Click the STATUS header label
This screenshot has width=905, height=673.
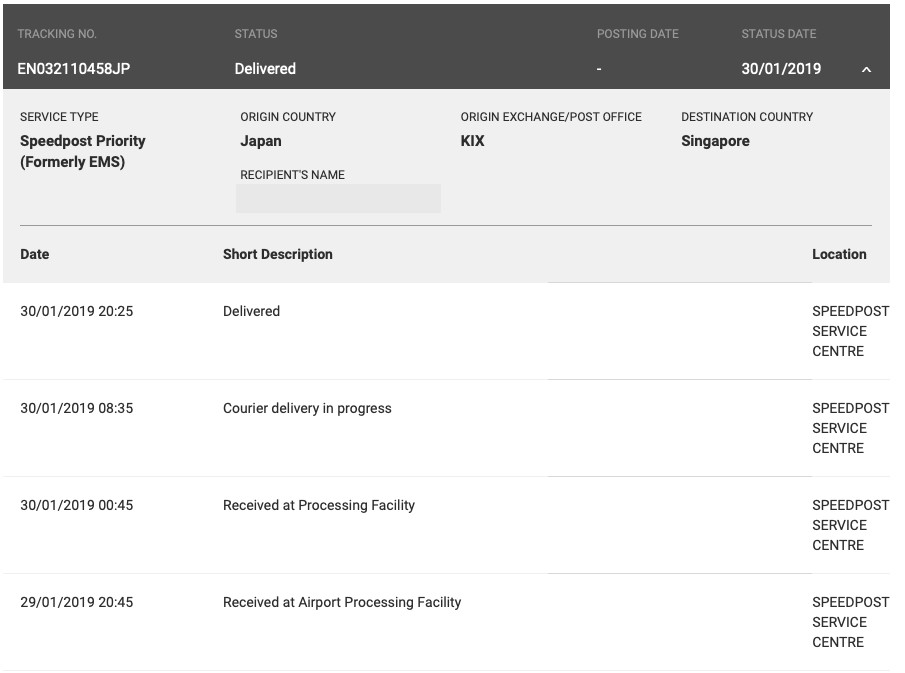256,34
